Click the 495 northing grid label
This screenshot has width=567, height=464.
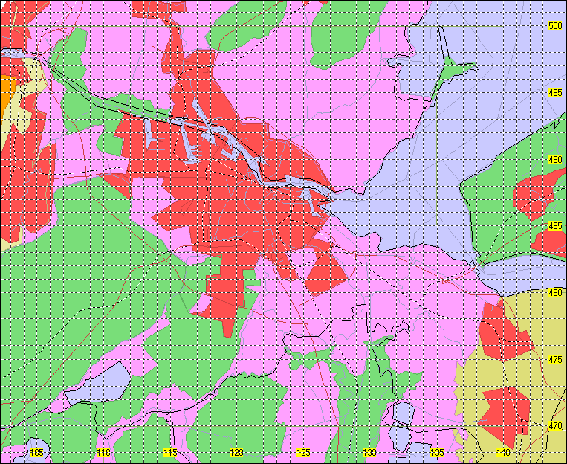(x=555, y=93)
